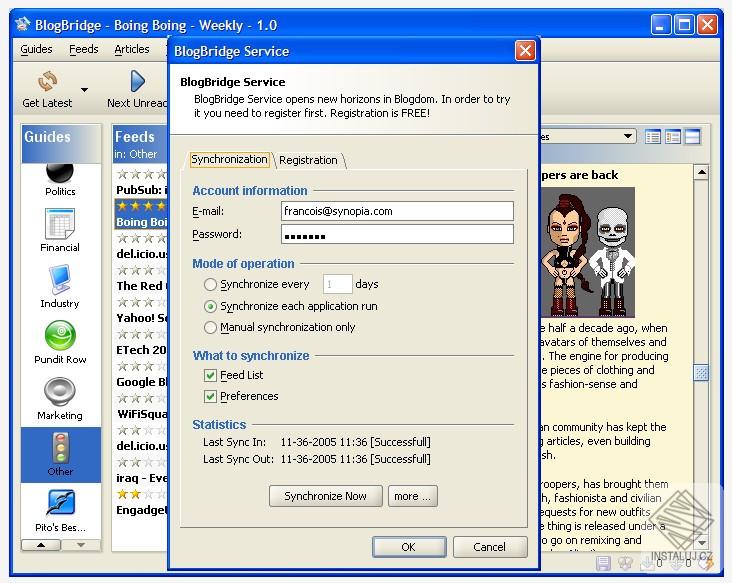This screenshot has height=583, width=732.
Task: Open the Marketing guide speaker icon
Action: pyautogui.click(x=60, y=392)
